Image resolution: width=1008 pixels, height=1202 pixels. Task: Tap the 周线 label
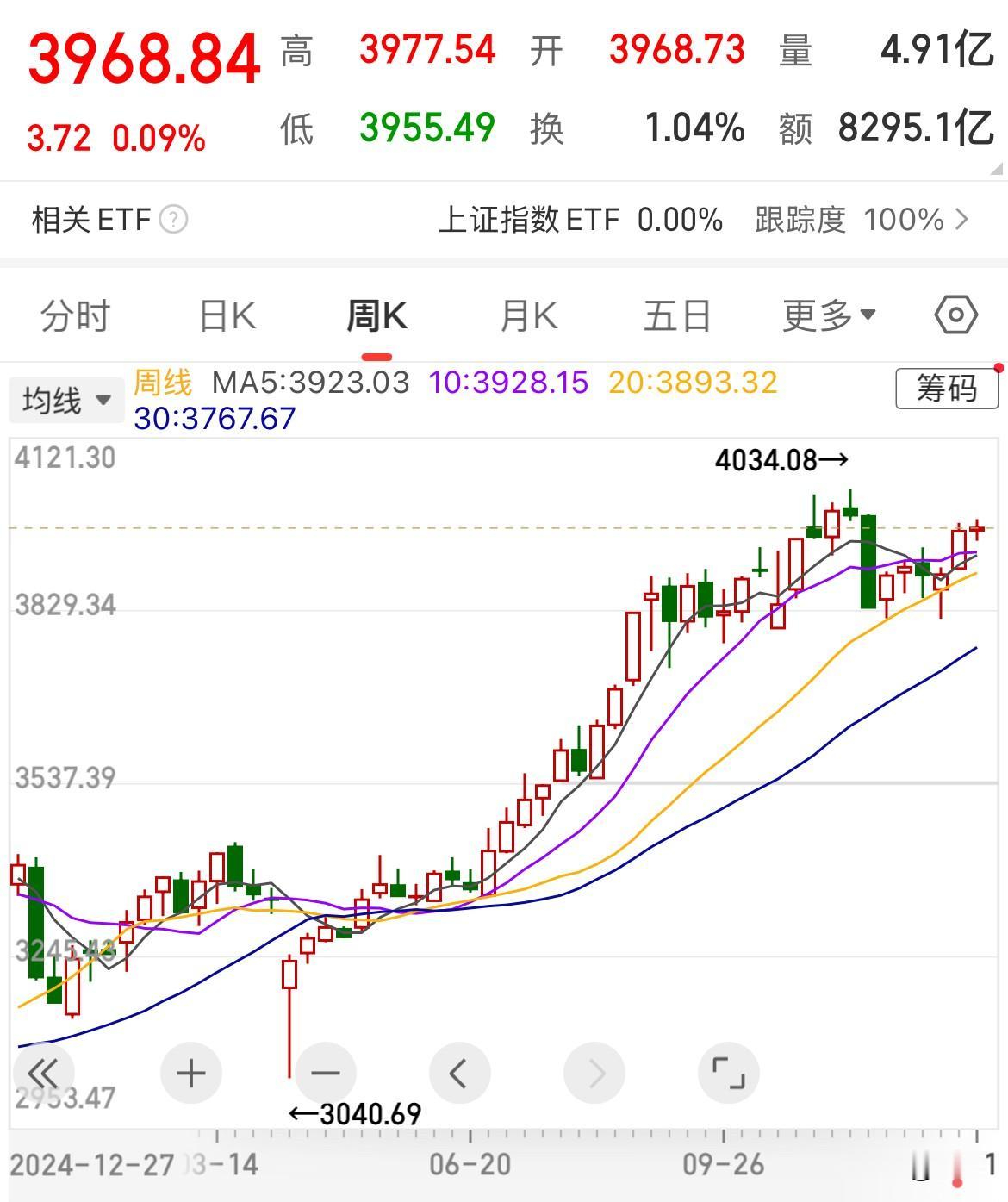click(163, 382)
